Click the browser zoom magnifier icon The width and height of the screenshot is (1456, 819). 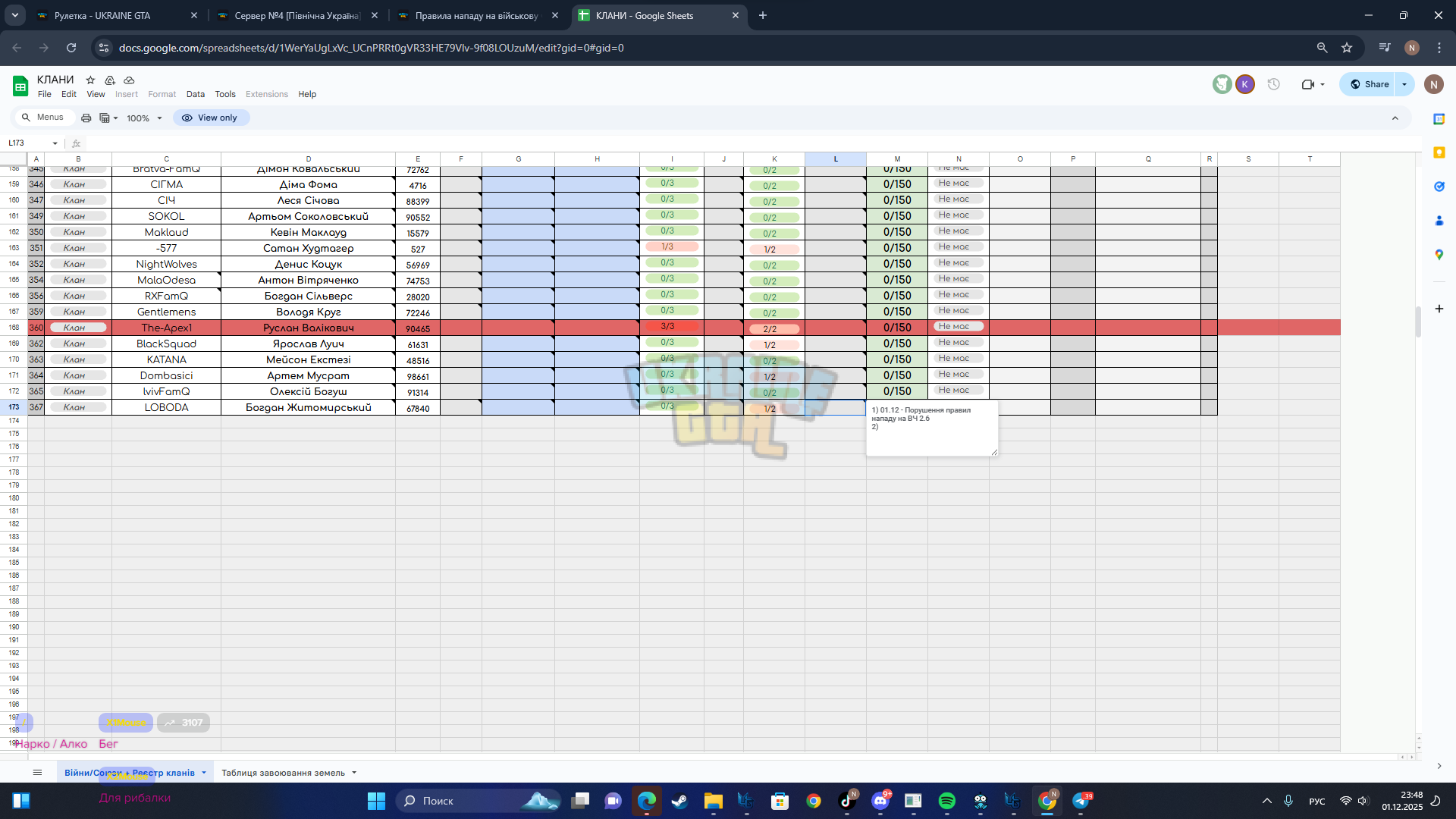[x=1322, y=48]
